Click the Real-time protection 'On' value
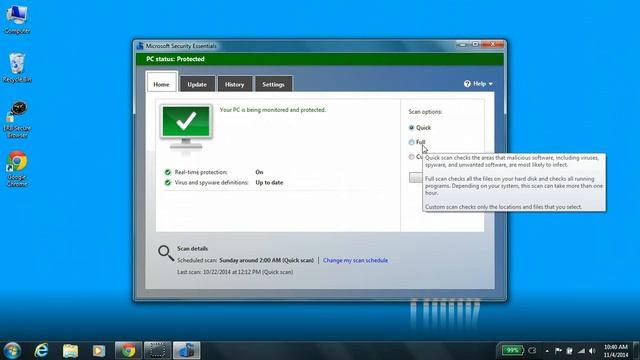The image size is (640, 360). (259, 172)
